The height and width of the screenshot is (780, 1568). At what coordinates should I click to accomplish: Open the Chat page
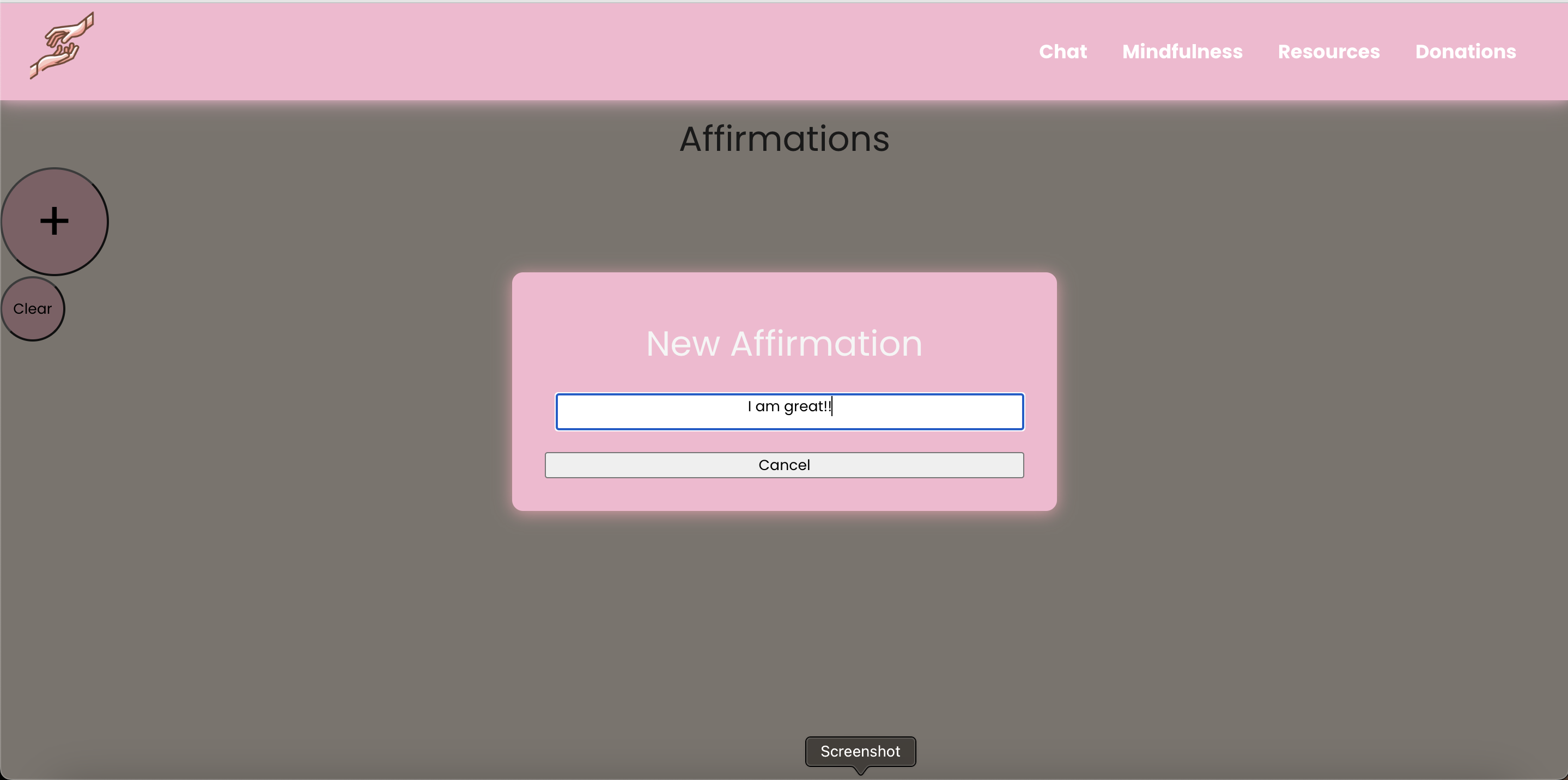[x=1062, y=52]
